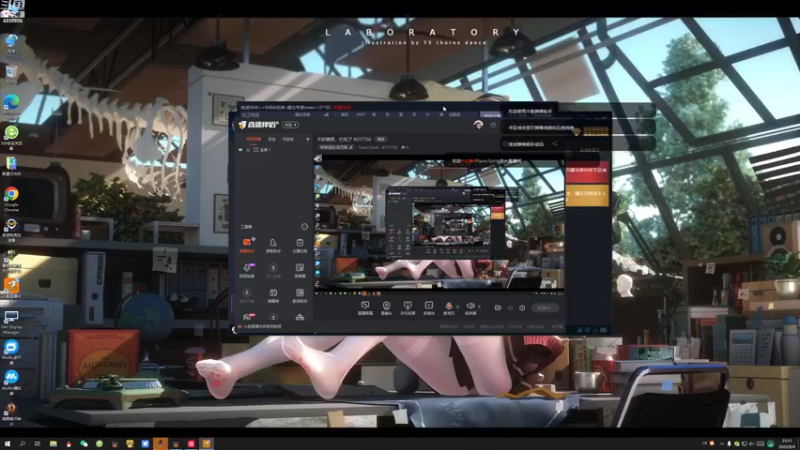This screenshot has width=800, height=450.
Task: Open live settings gear icon
Action: click(x=522, y=308)
